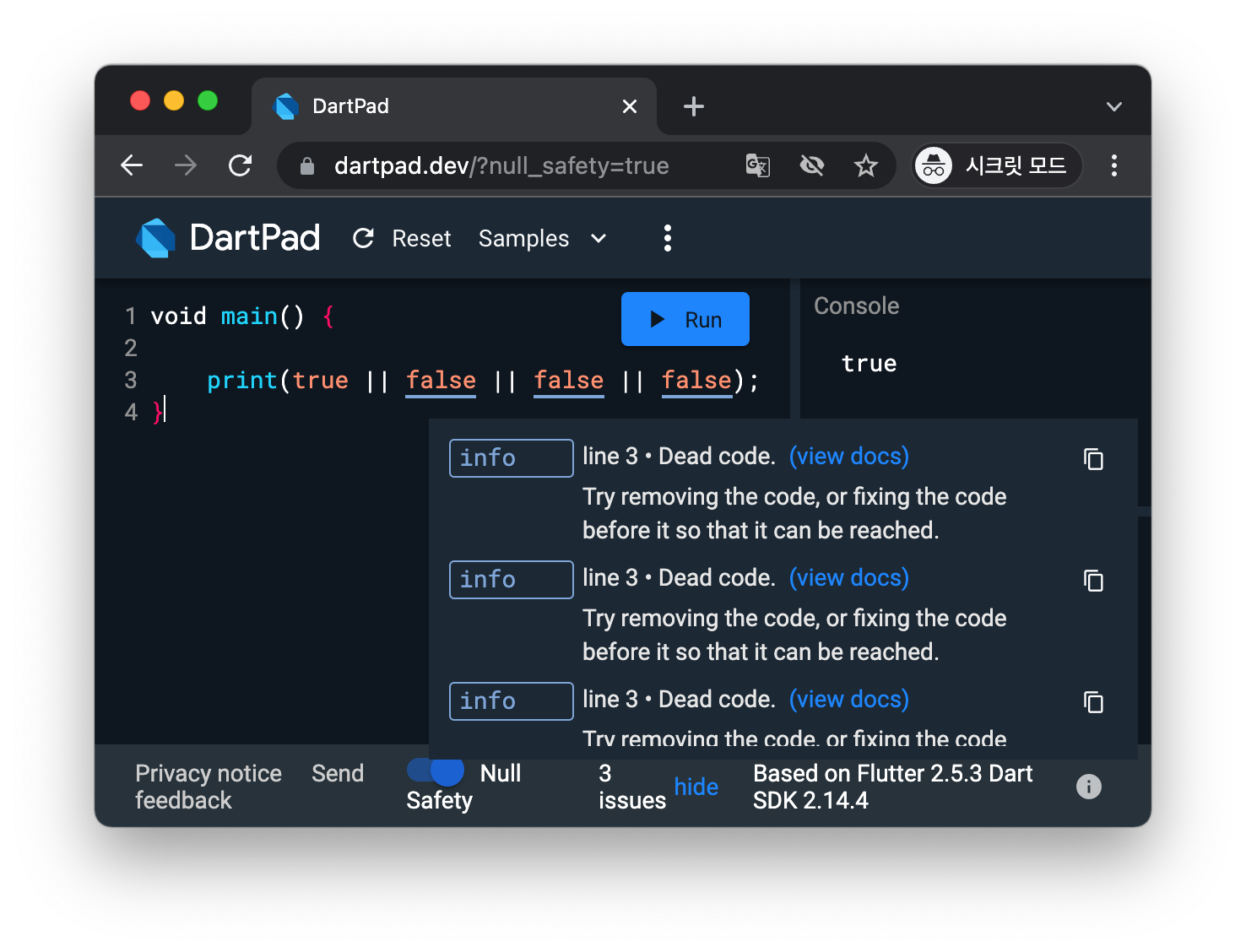Viewport: 1246px width, 952px height.
Task: Click the DartPad logo icon in header
Action: tap(156, 238)
